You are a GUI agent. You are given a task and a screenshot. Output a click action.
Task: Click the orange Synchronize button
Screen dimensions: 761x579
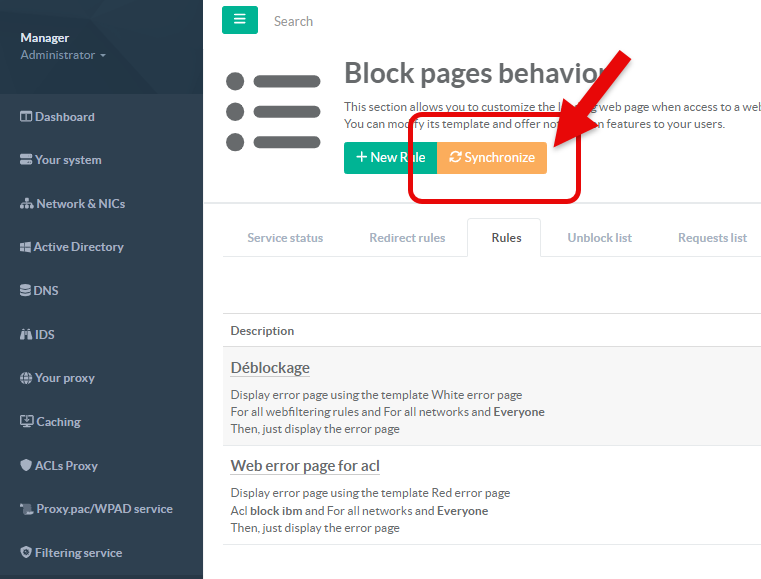click(492, 158)
